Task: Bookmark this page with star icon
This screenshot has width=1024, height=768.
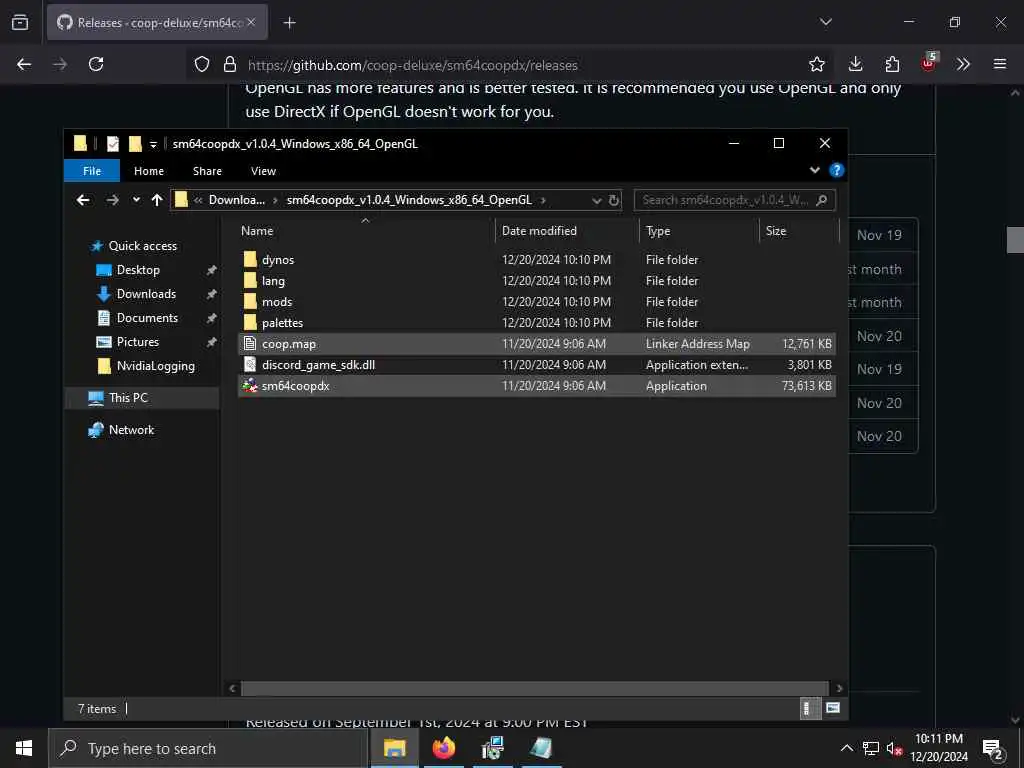Action: coord(816,64)
